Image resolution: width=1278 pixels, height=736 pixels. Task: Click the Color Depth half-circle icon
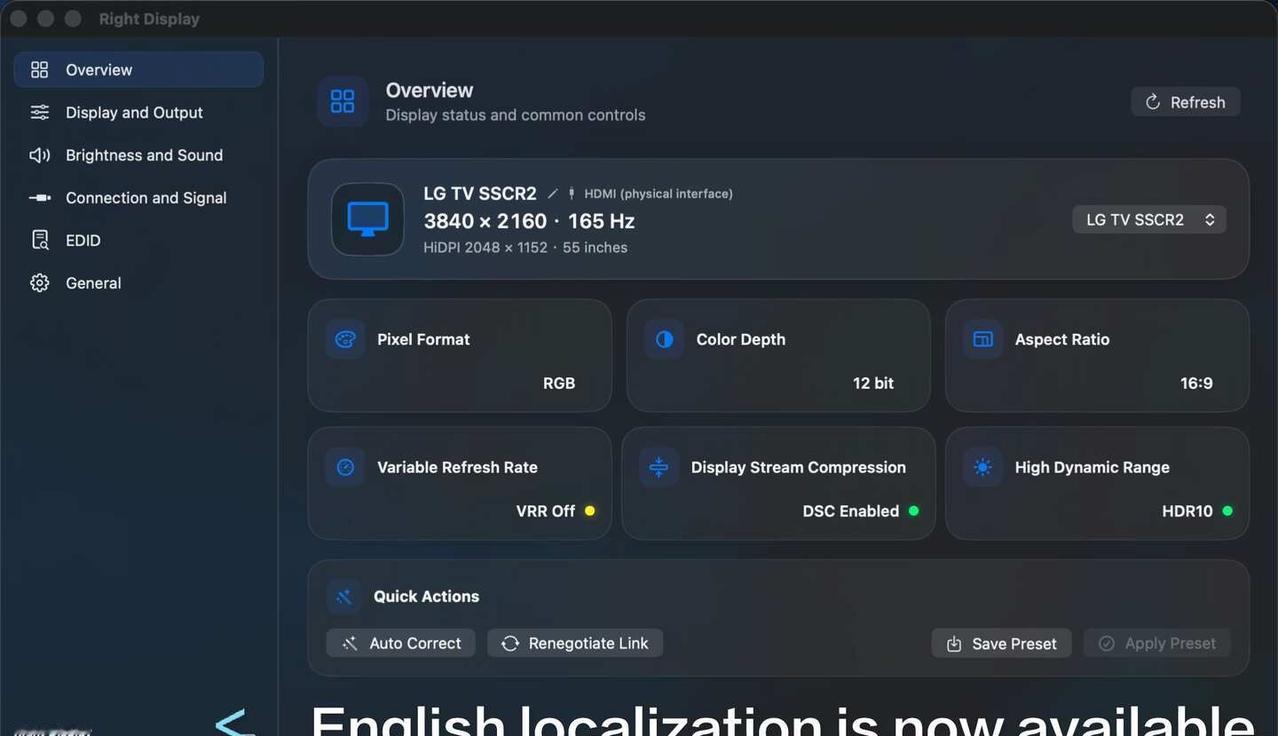click(664, 339)
